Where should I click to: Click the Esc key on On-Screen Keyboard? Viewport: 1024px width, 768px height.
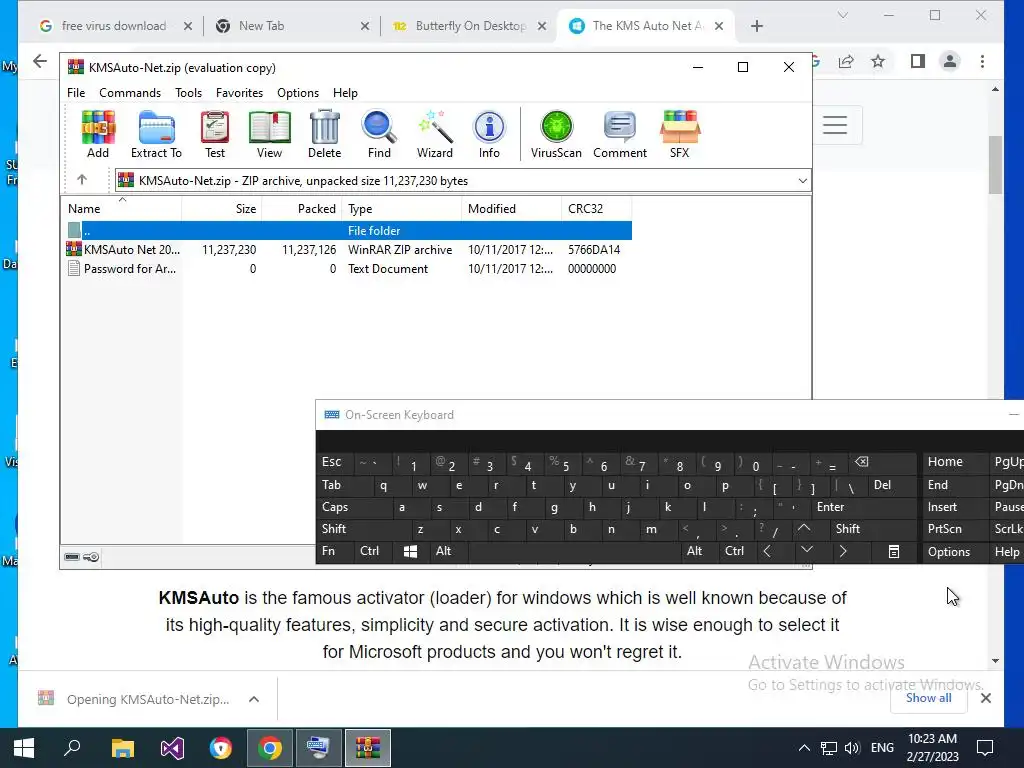[x=334, y=462]
